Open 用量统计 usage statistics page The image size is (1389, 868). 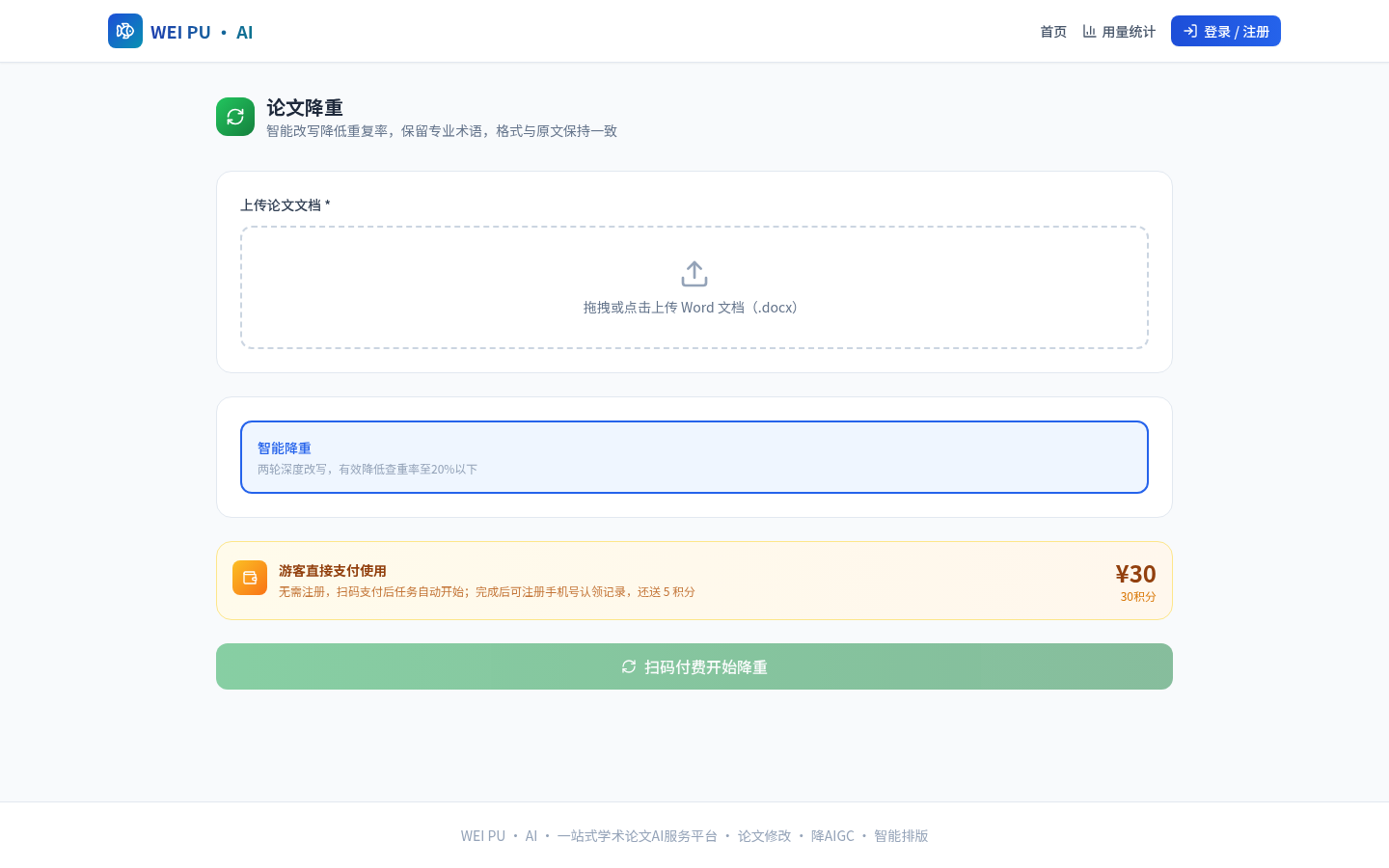pyautogui.click(x=1119, y=32)
